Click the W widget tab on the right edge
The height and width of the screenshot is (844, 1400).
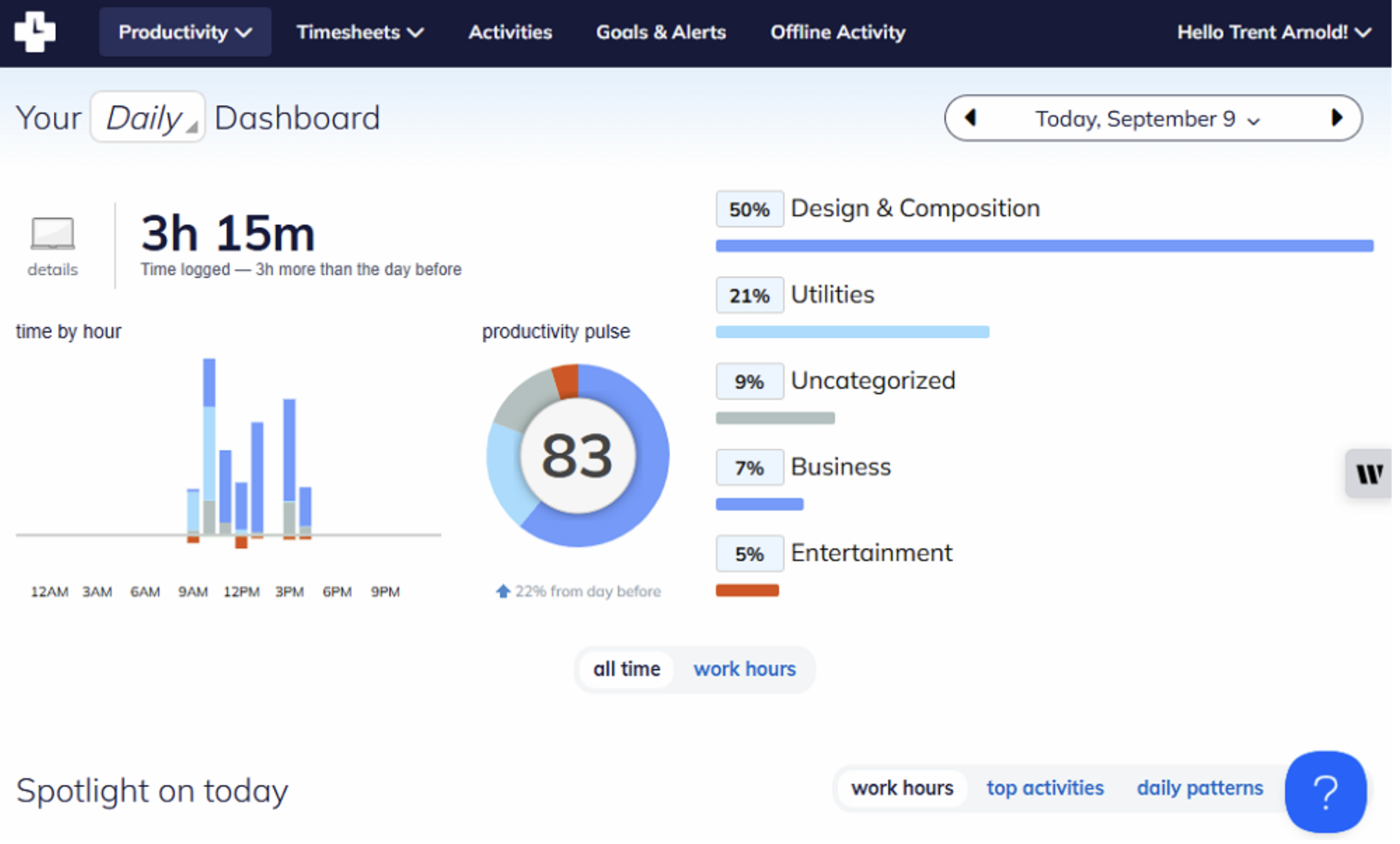[x=1371, y=473]
